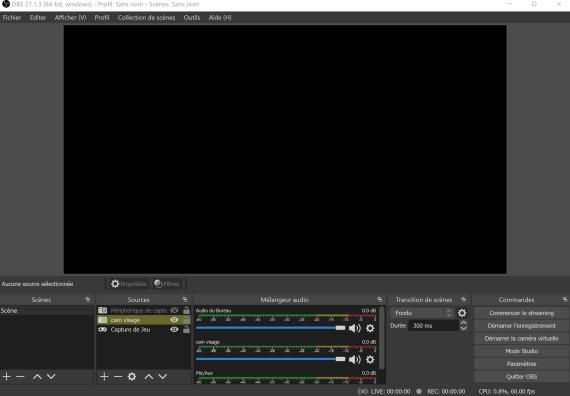The height and width of the screenshot is (396, 570).
Task: Open the Editer menu
Action: click(38, 17)
